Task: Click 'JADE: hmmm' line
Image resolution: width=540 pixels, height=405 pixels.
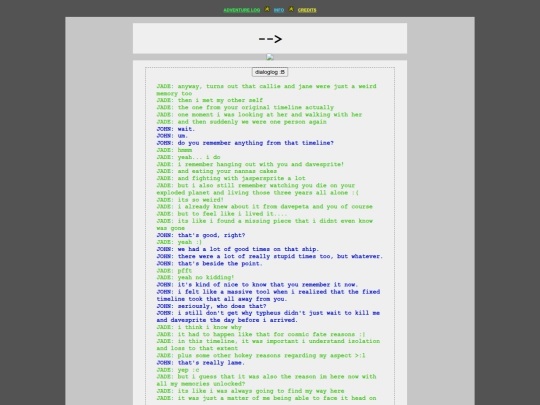Action: click(x=174, y=150)
